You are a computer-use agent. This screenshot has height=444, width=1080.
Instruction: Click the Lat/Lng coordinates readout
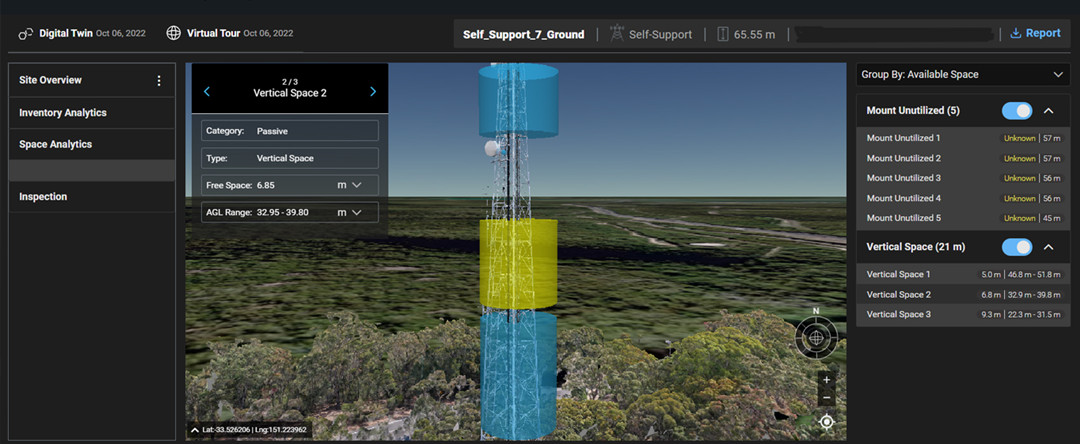pyautogui.click(x=256, y=430)
